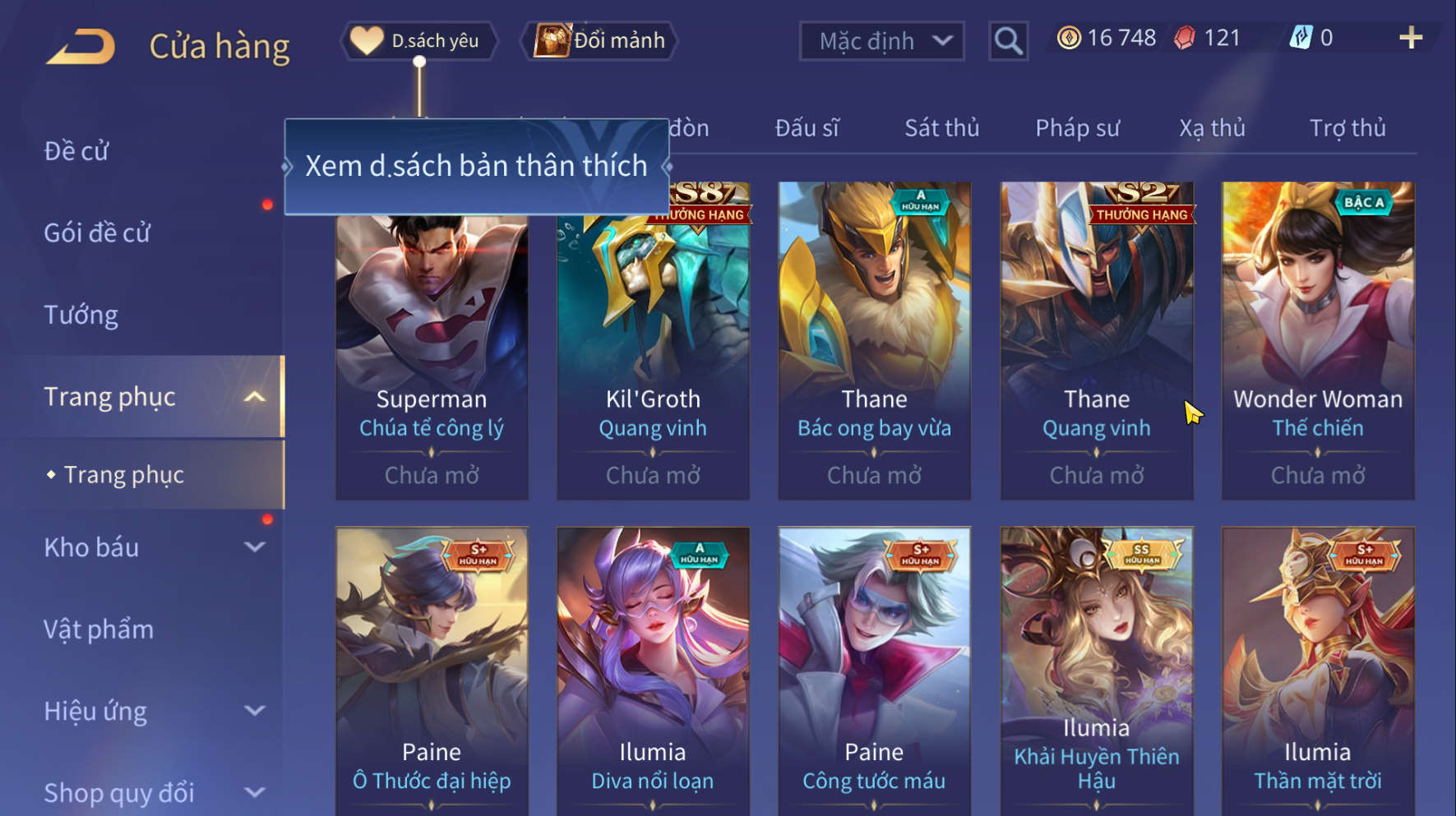
Task: Open Đổi mảnh fragment exchange
Action: click(x=600, y=40)
